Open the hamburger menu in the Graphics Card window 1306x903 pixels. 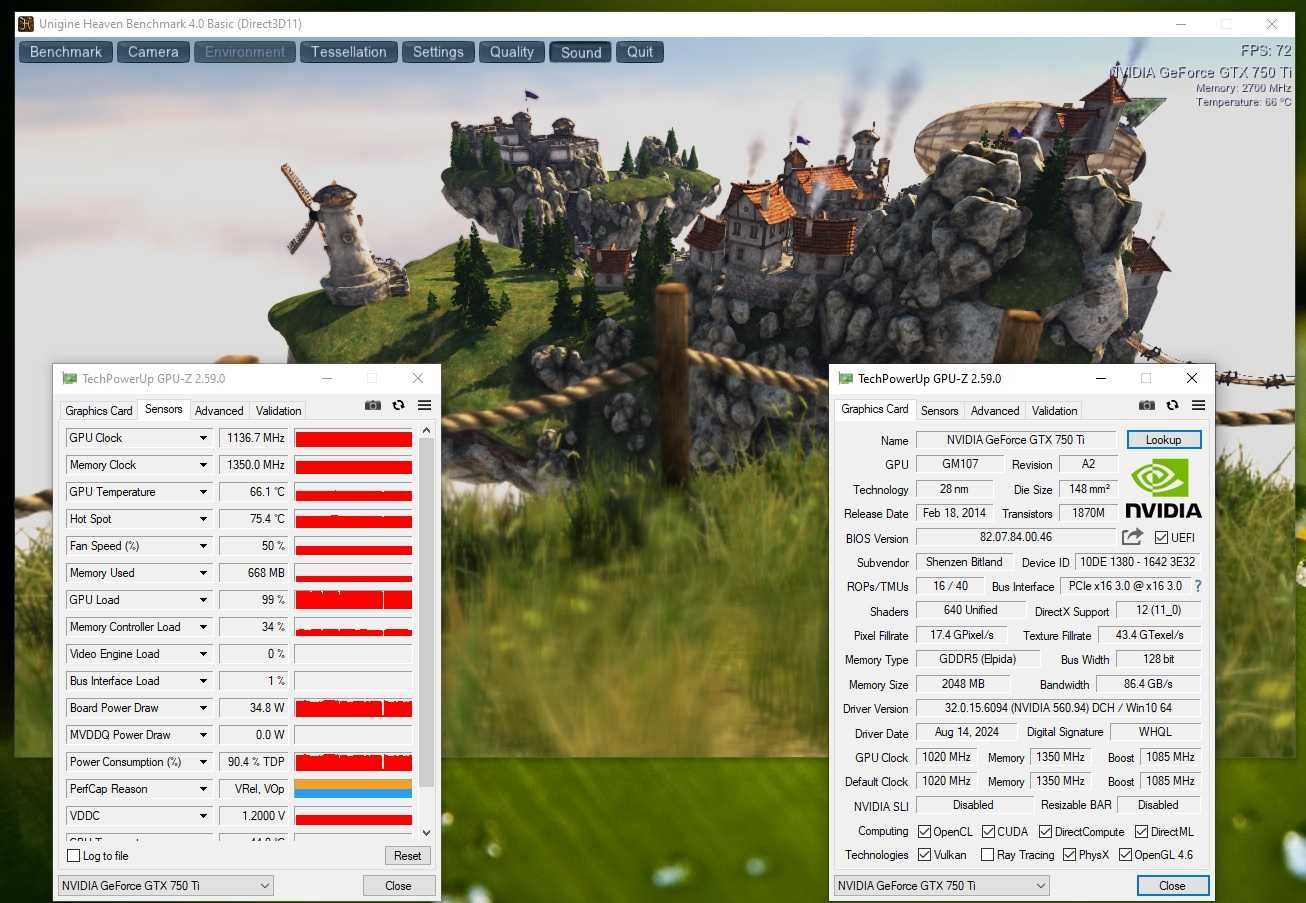[1198, 405]
